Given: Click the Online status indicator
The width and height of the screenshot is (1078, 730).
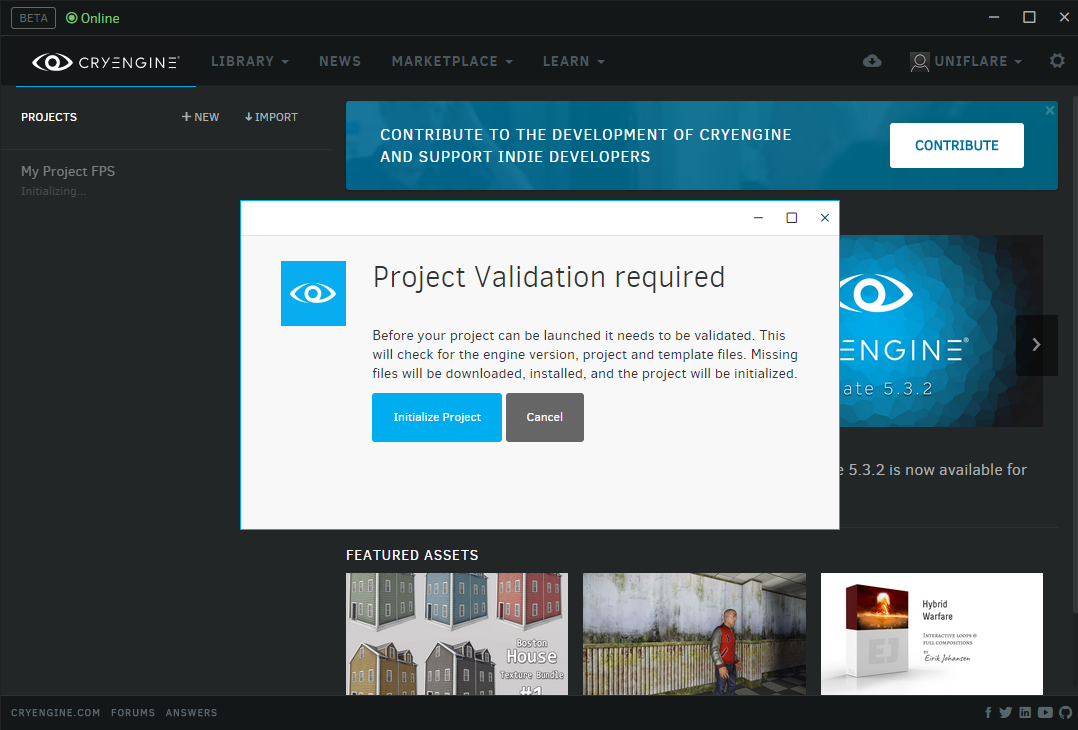Looking at the screenshot, I should (x=93, y=19).
